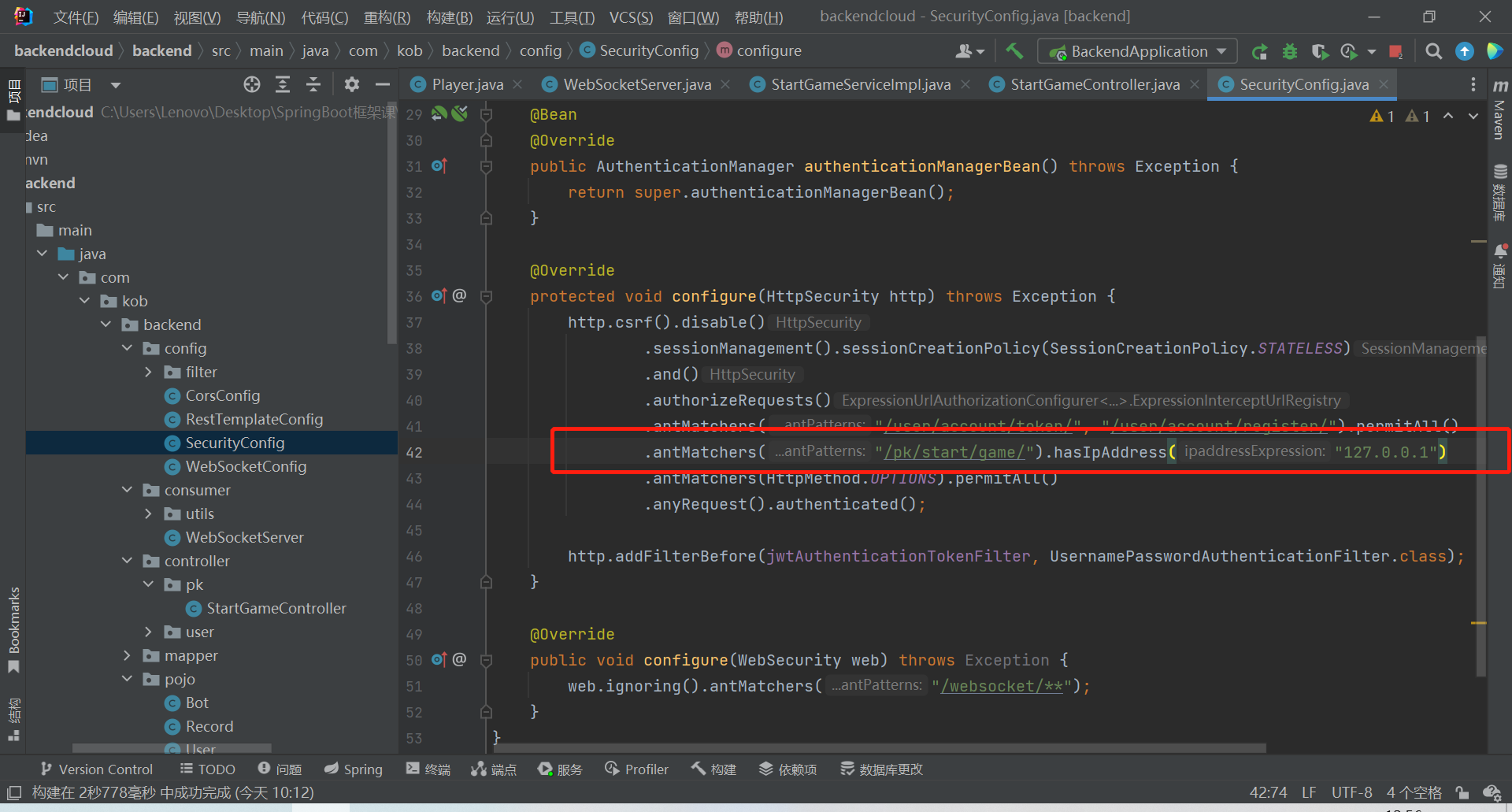Collapse the consumer folder
This screenshot has width=1512, height=812.
pos(127,490)
